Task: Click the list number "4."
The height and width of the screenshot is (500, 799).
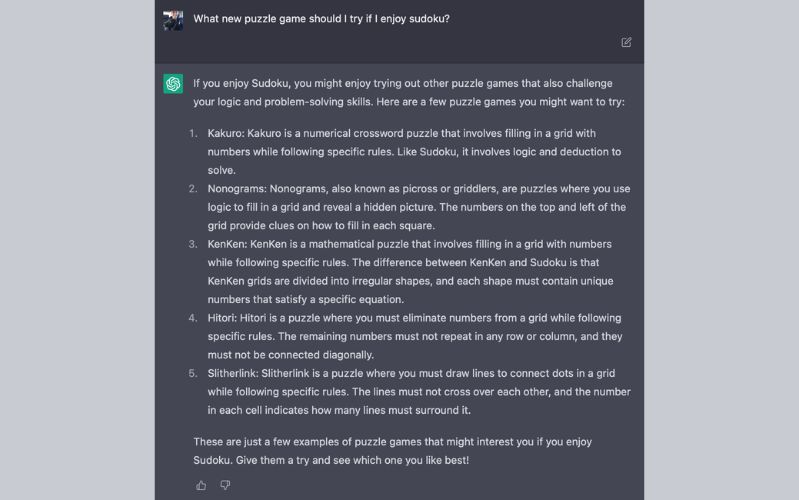Action: coord(192,318)
